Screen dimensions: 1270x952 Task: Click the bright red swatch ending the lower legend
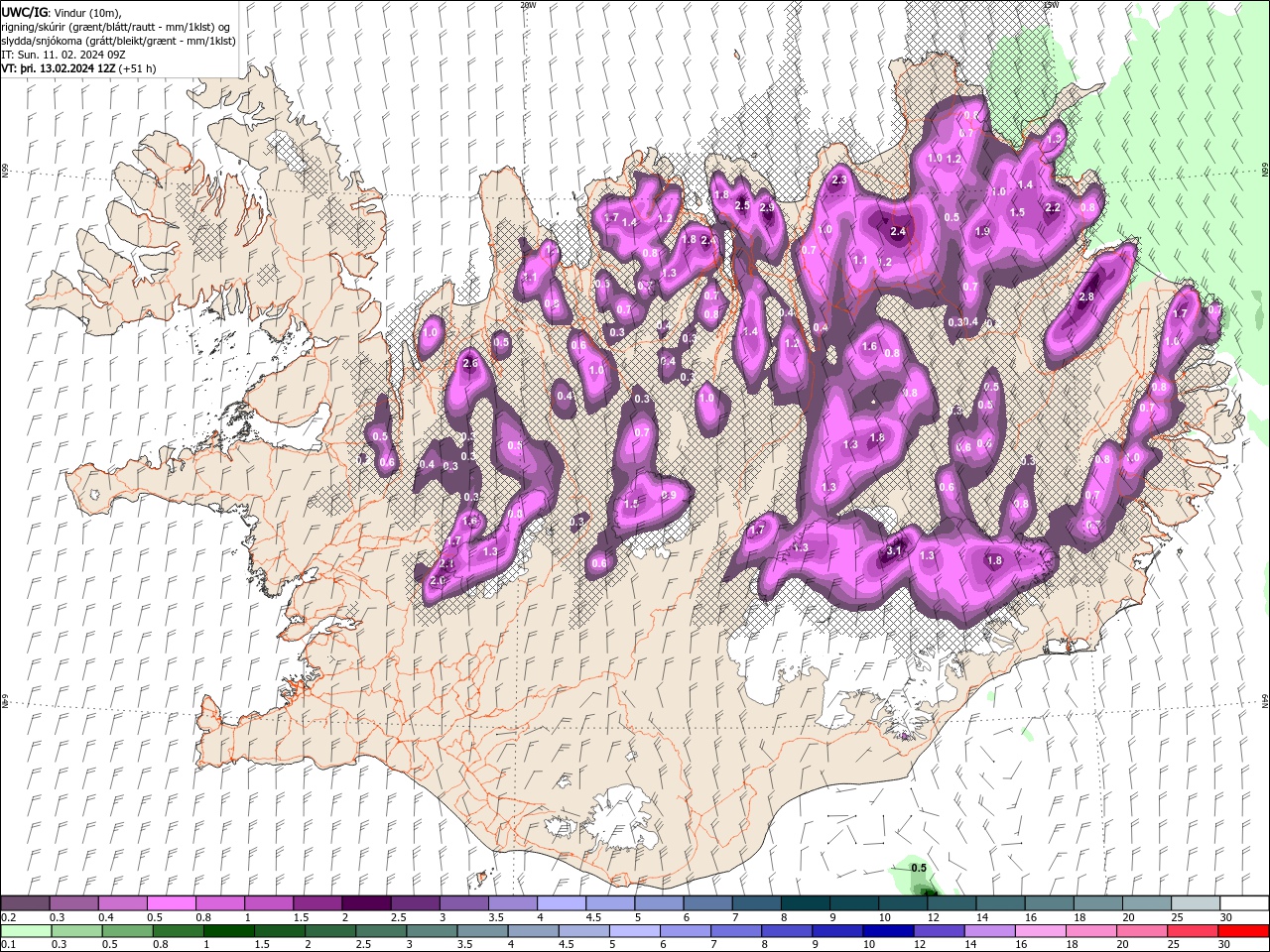coord(1244,931)
